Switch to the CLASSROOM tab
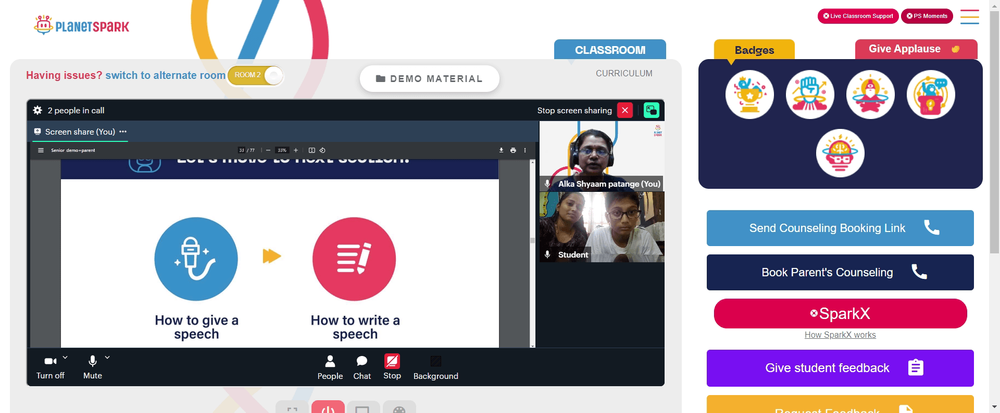The image size is (1000, 413). (x=610, y=50)
